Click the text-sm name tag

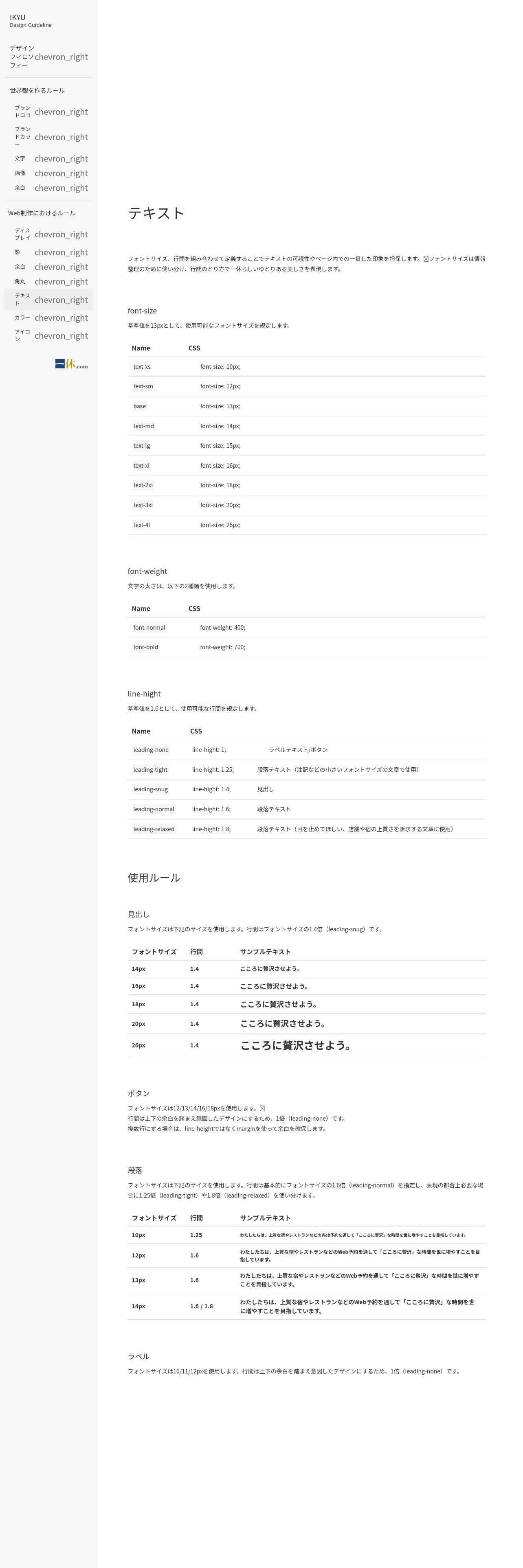point(143,386)
